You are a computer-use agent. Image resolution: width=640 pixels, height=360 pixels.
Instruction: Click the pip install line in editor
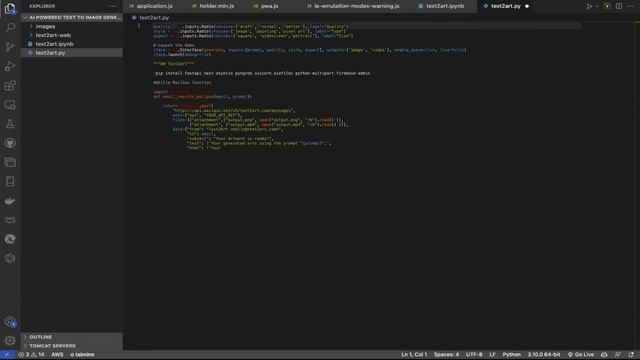[262, 73]
